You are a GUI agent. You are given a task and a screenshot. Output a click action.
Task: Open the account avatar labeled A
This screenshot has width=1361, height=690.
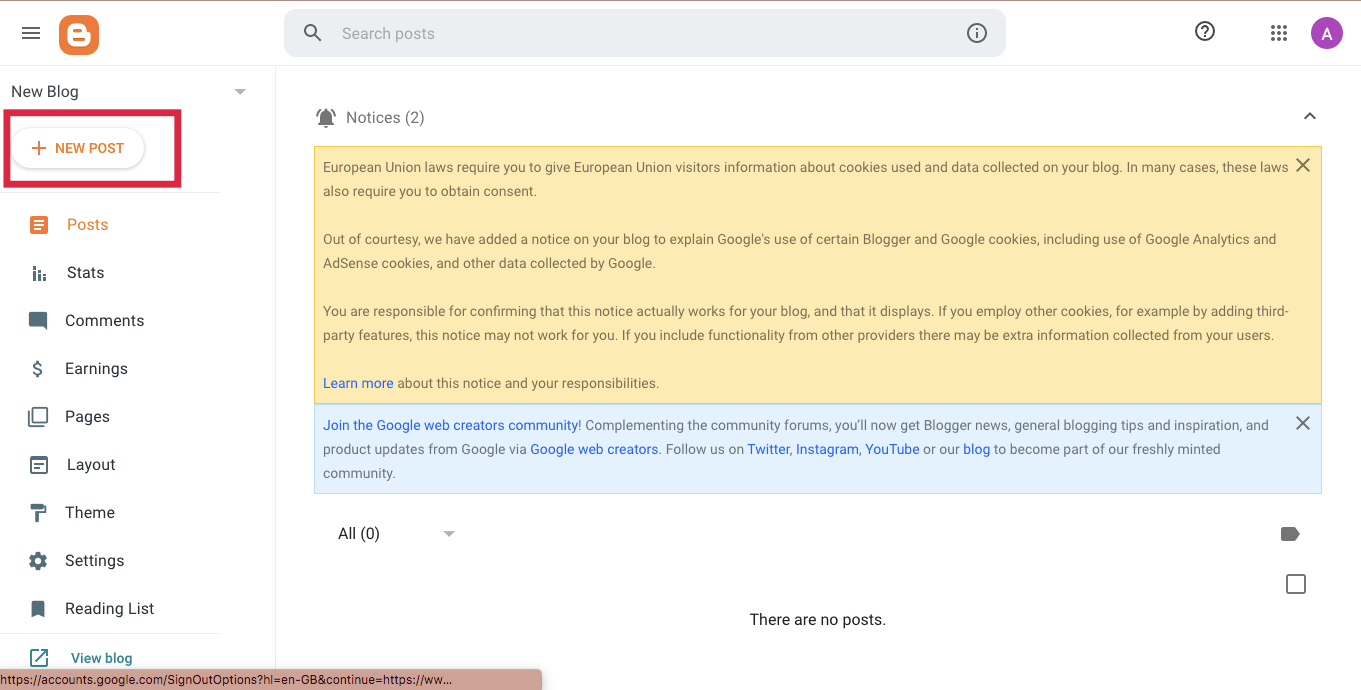point(1327,33)
